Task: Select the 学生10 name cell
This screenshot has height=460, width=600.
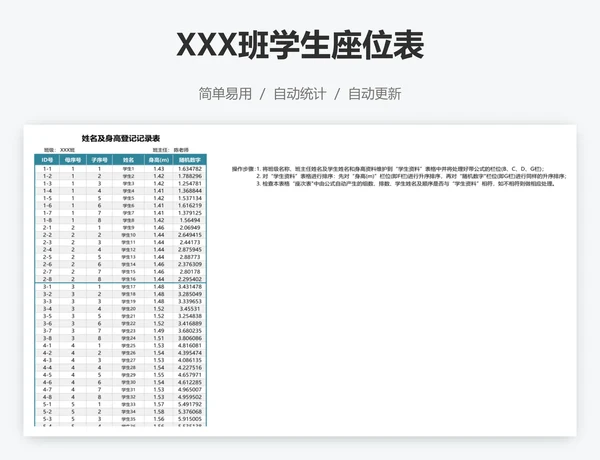Action: pos(128,235)
